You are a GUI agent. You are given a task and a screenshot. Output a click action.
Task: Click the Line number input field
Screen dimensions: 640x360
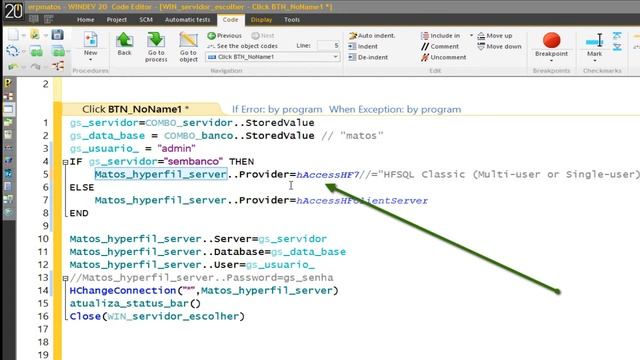tap(329, 45)
